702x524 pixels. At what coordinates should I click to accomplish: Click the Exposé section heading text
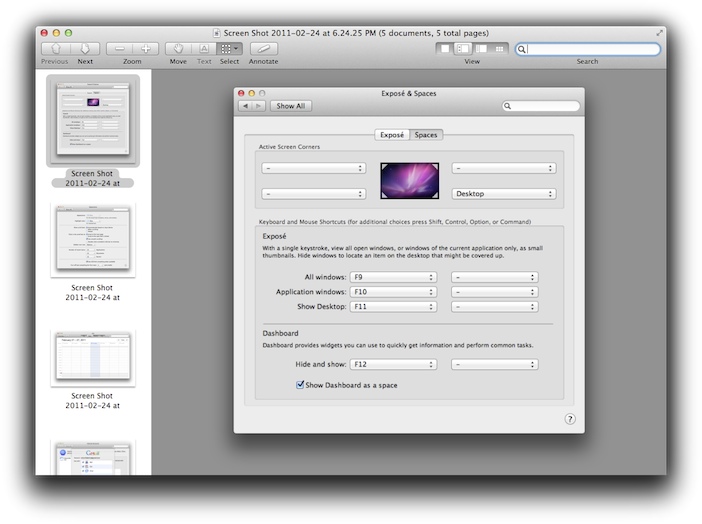(274, 236)
